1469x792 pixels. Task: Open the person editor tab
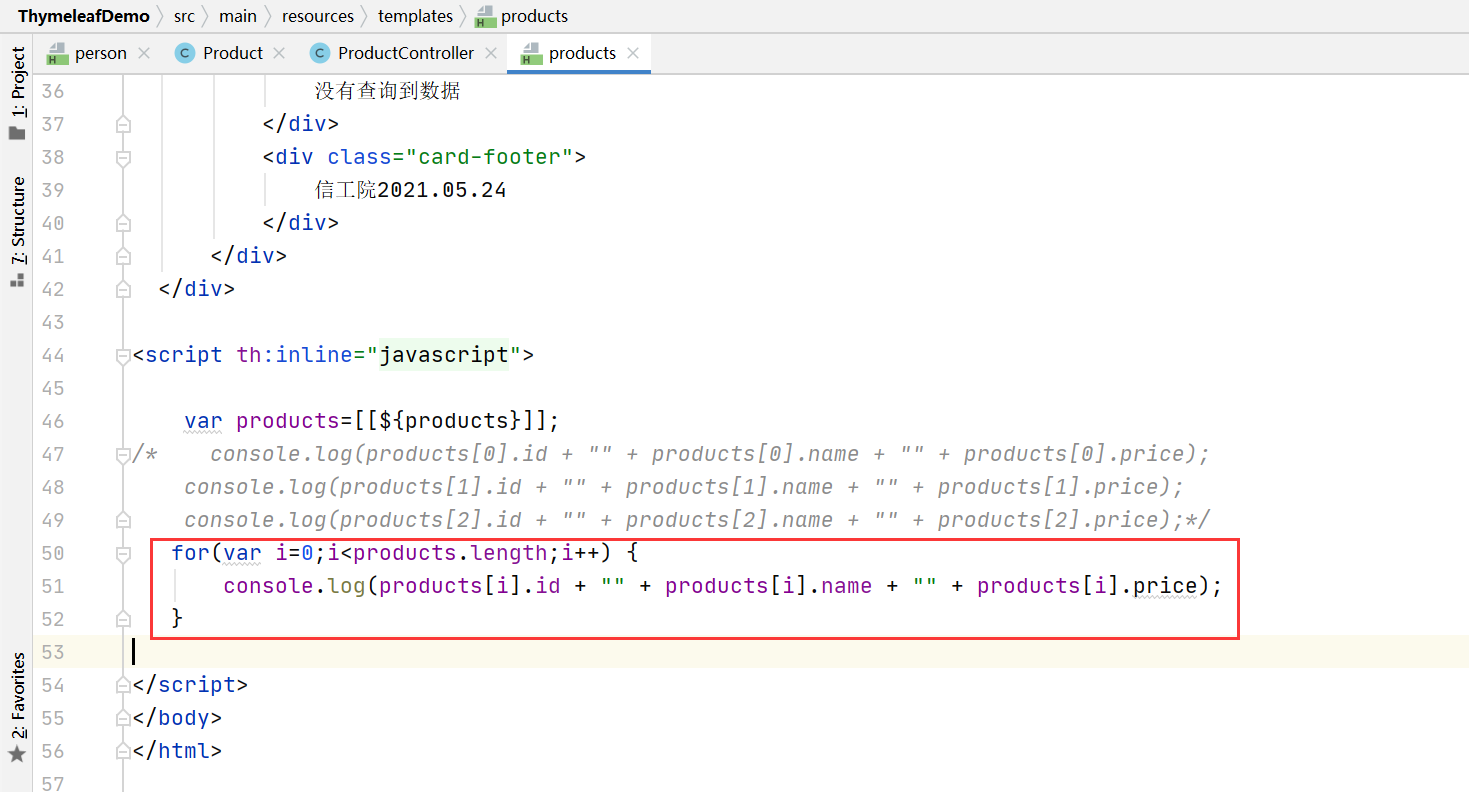(x=100, y=53)
